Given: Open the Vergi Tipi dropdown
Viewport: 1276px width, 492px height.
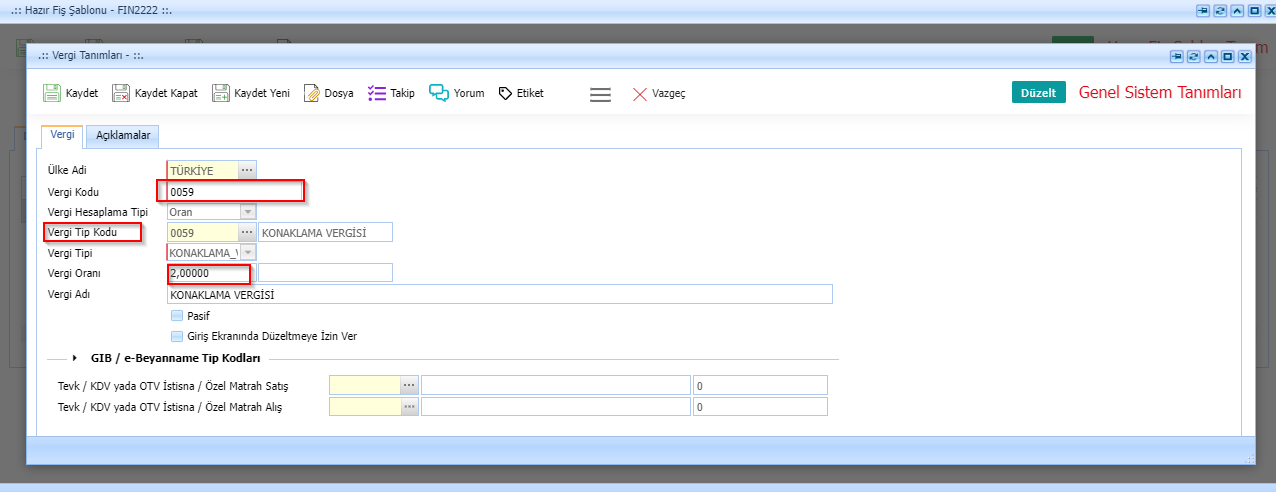Looking at the screenshot, I should (247, 253).
